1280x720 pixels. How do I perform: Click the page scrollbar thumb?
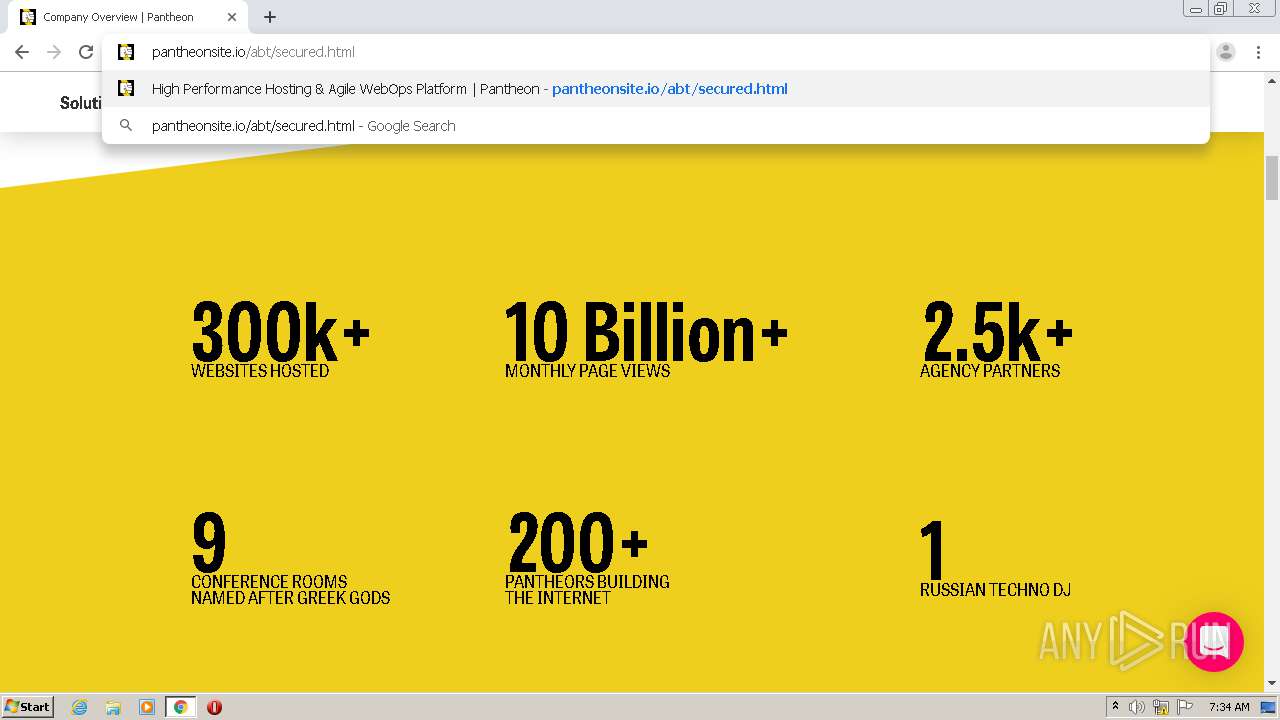[x=1272, y=178]
